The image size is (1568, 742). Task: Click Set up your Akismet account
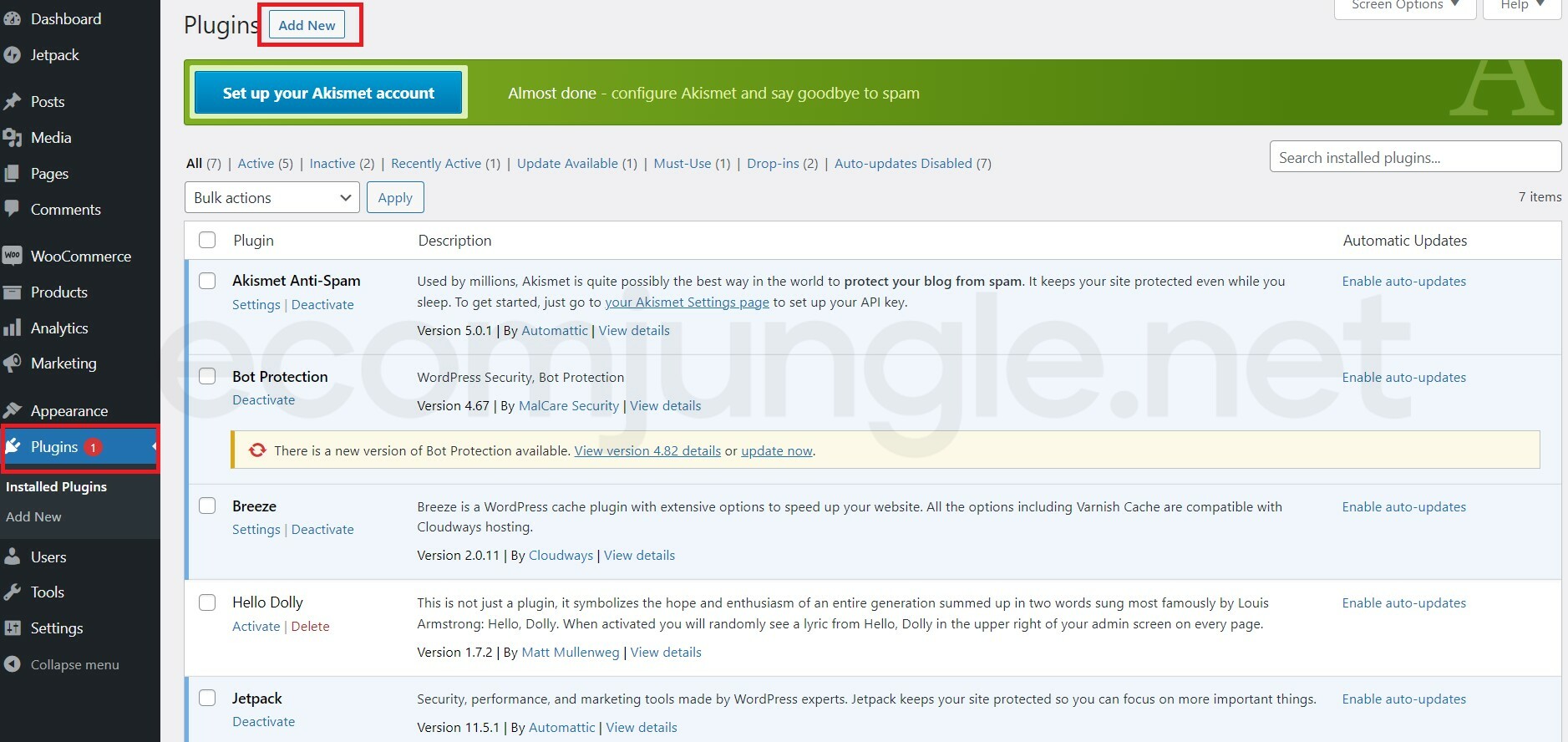click(328, 93)
